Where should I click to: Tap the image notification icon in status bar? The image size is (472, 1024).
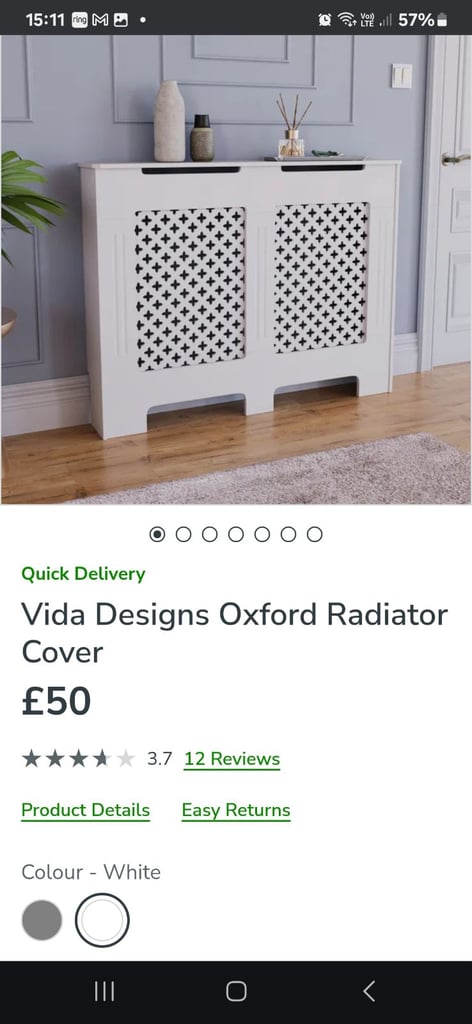tap(121, 20)
